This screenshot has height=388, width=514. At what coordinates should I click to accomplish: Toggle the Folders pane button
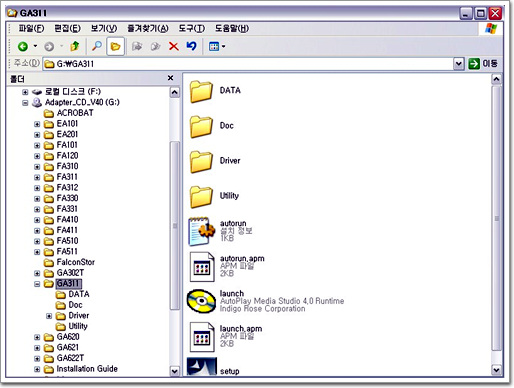point(115,46)
